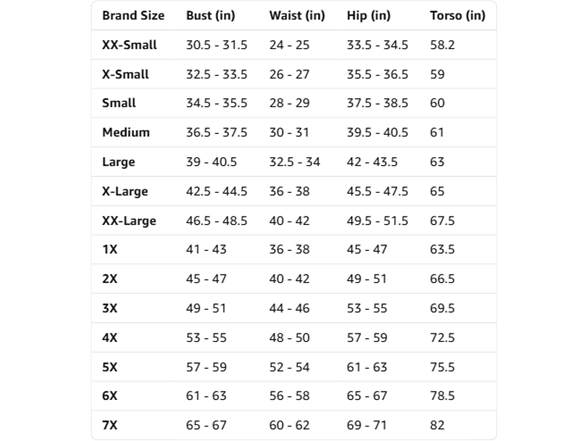Image resolution: width=588 pixels, height=441 pixels.
Task: Select the XX-Large size row label
Action: tap(129, 221)
